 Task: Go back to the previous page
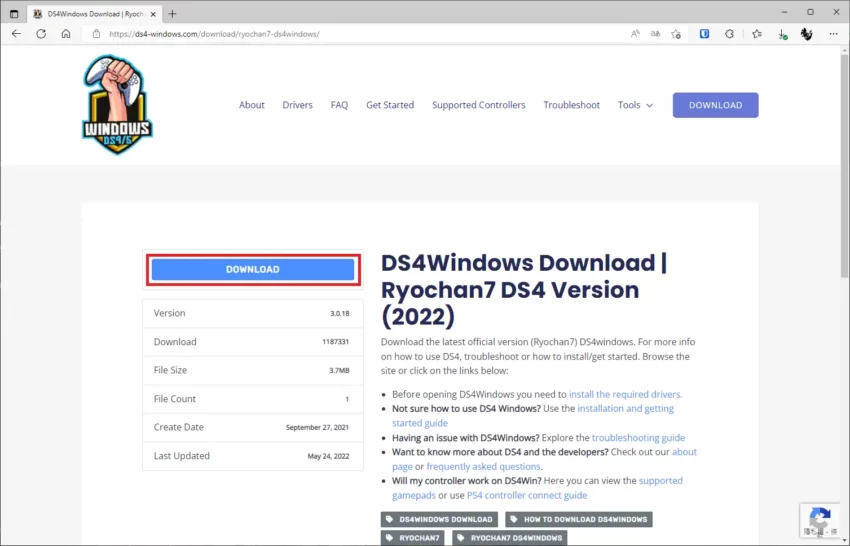coord(16,34)
